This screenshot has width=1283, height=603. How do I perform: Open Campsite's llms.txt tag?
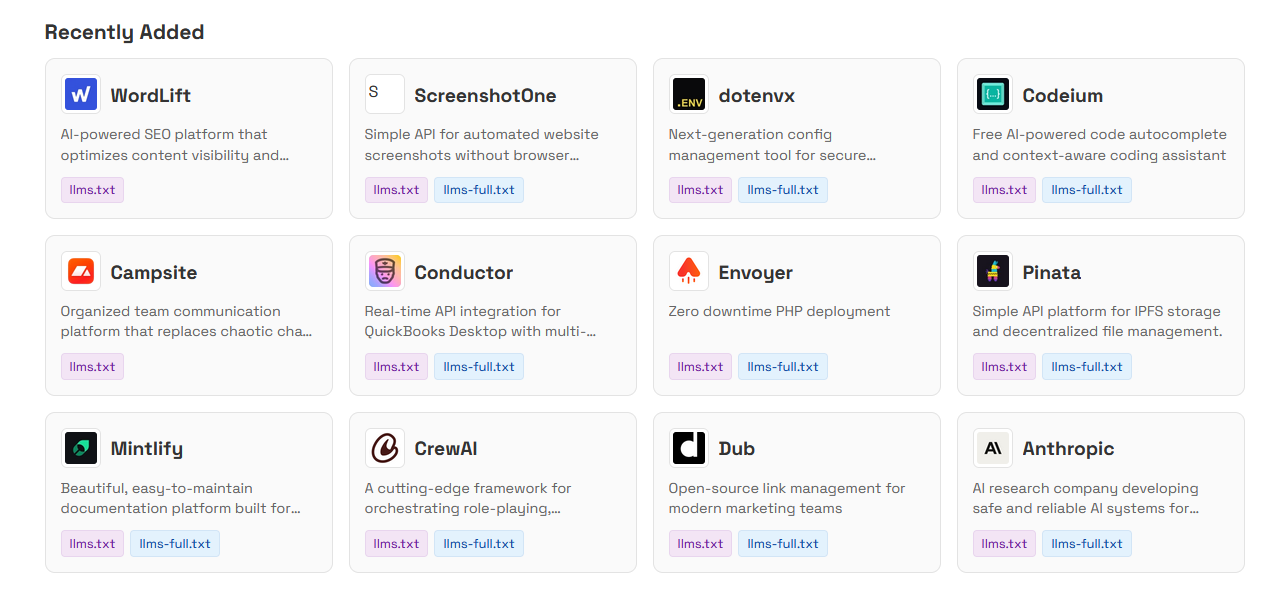coord(92,367)
